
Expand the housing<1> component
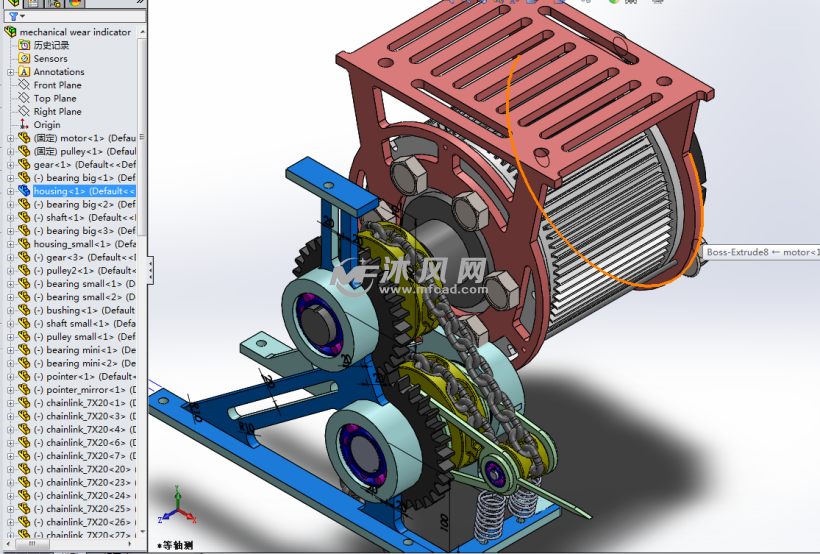pyautogui.click(x=10, y=191)
